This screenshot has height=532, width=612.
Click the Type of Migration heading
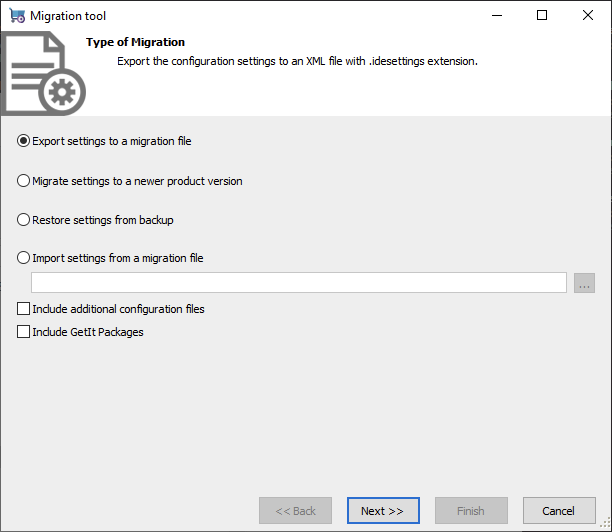tap(135, 42)
